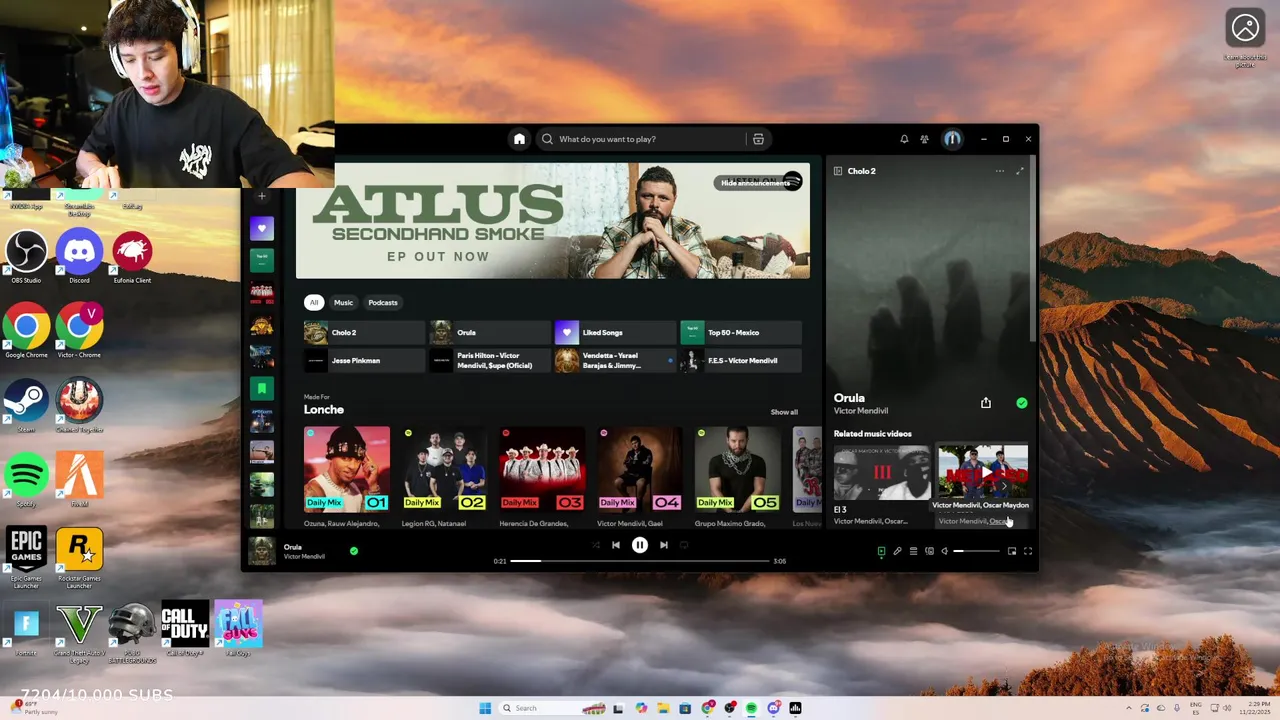Image resolution: width=1280 pixels, height=720 pixels.
Task: Open Daily Mix 02 card
Action: (445, 469)
